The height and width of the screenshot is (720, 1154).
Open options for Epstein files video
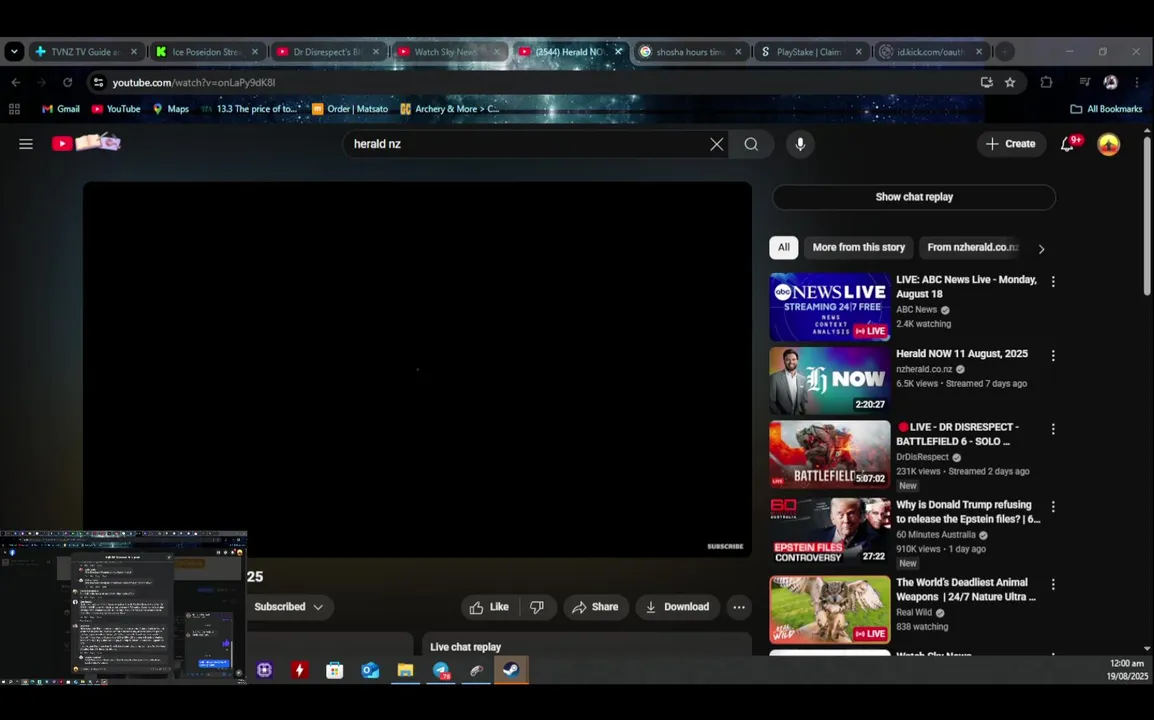click(x=1053, y=507)
